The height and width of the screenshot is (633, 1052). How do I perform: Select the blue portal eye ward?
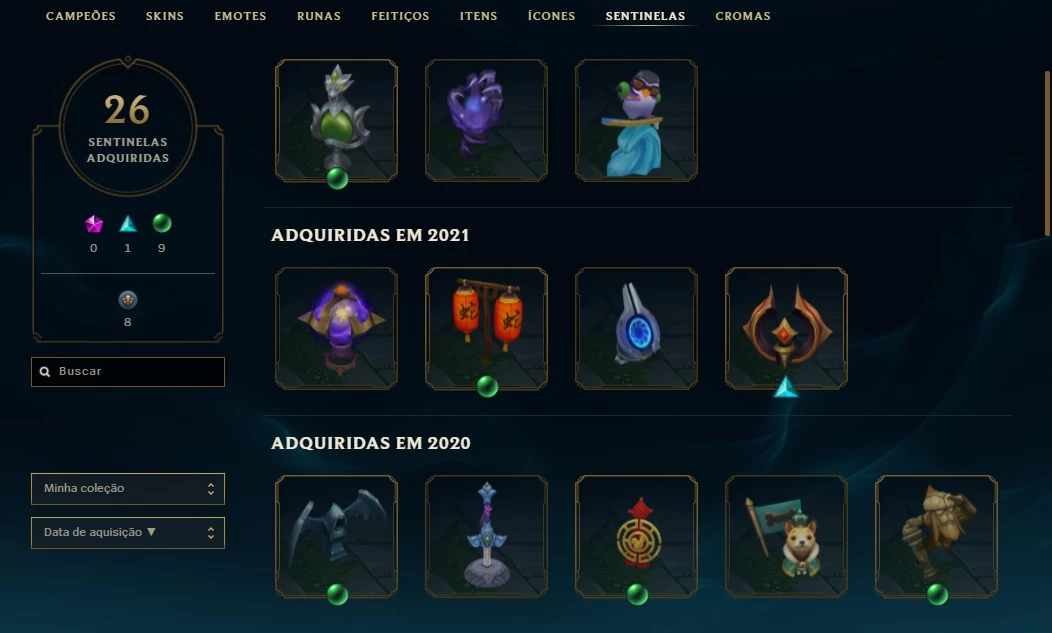click(x=636, y=329)
